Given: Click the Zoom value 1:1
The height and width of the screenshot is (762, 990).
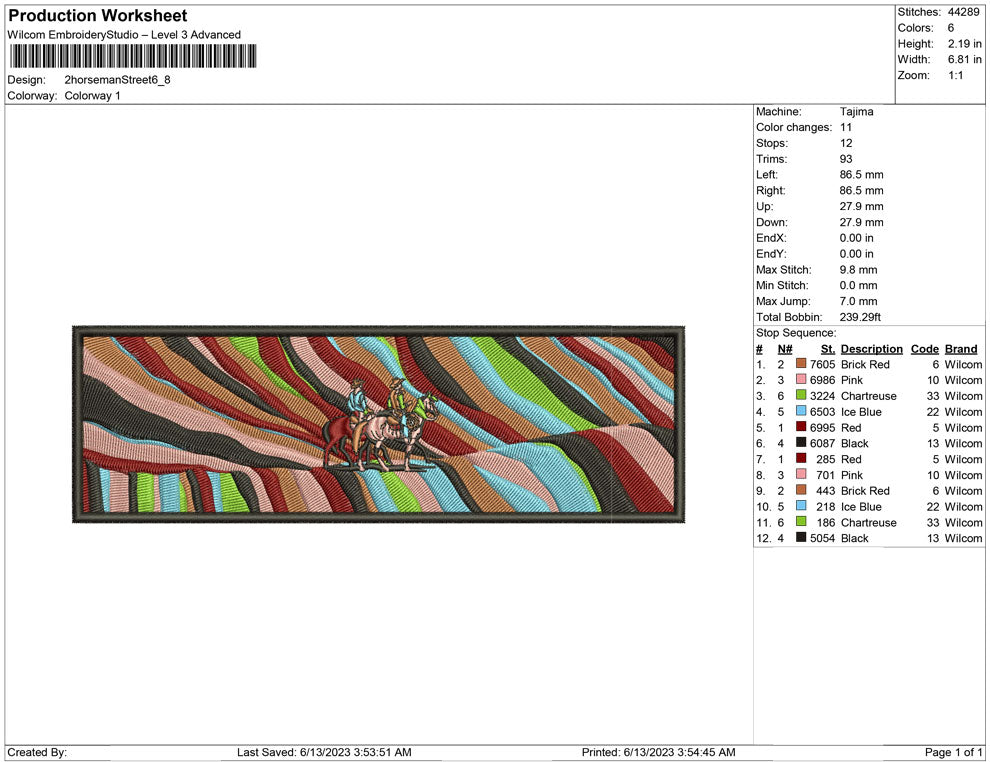Looking at the screenshot, I should [x=955, y=75].
